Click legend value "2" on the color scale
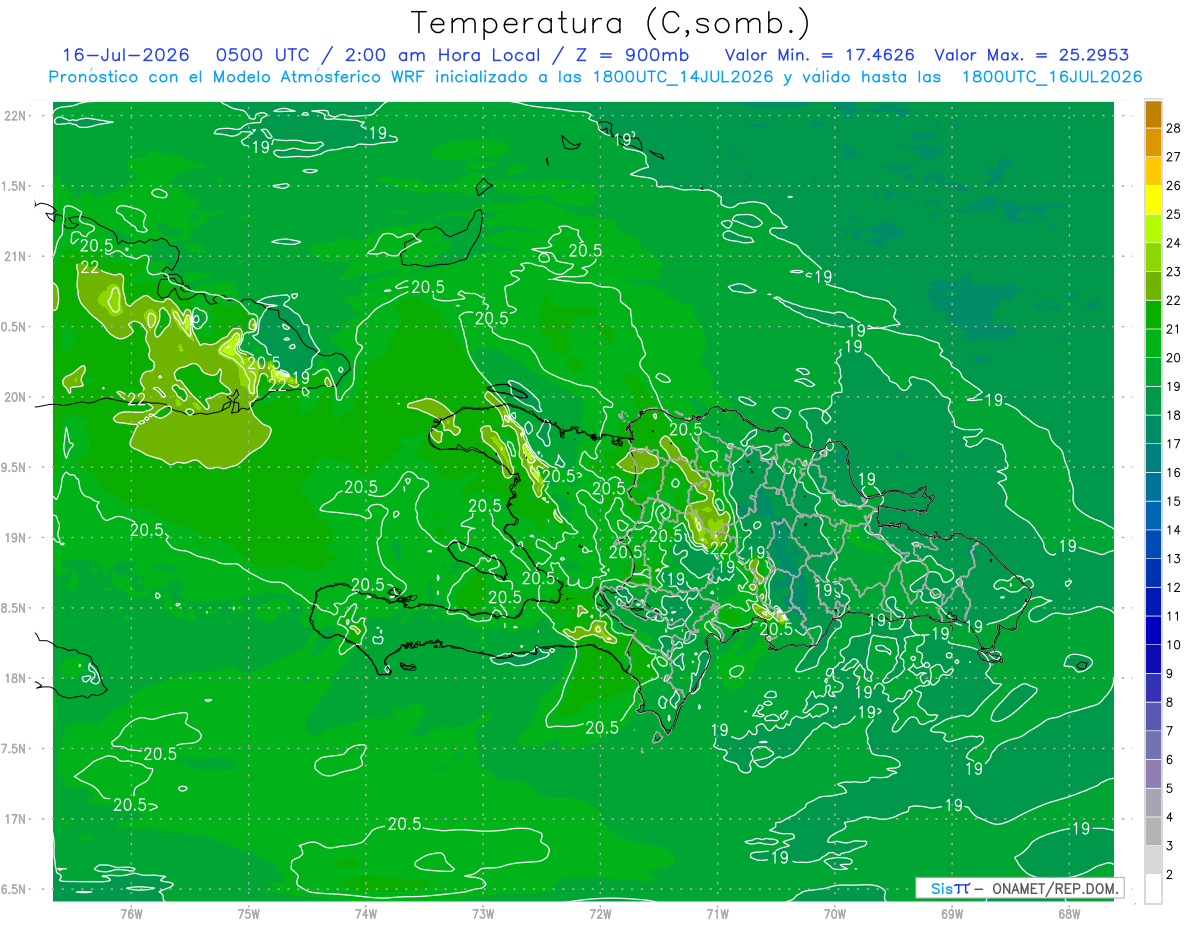The height and width of the screenshot is (927, 1200). (x=1171, y=875)
